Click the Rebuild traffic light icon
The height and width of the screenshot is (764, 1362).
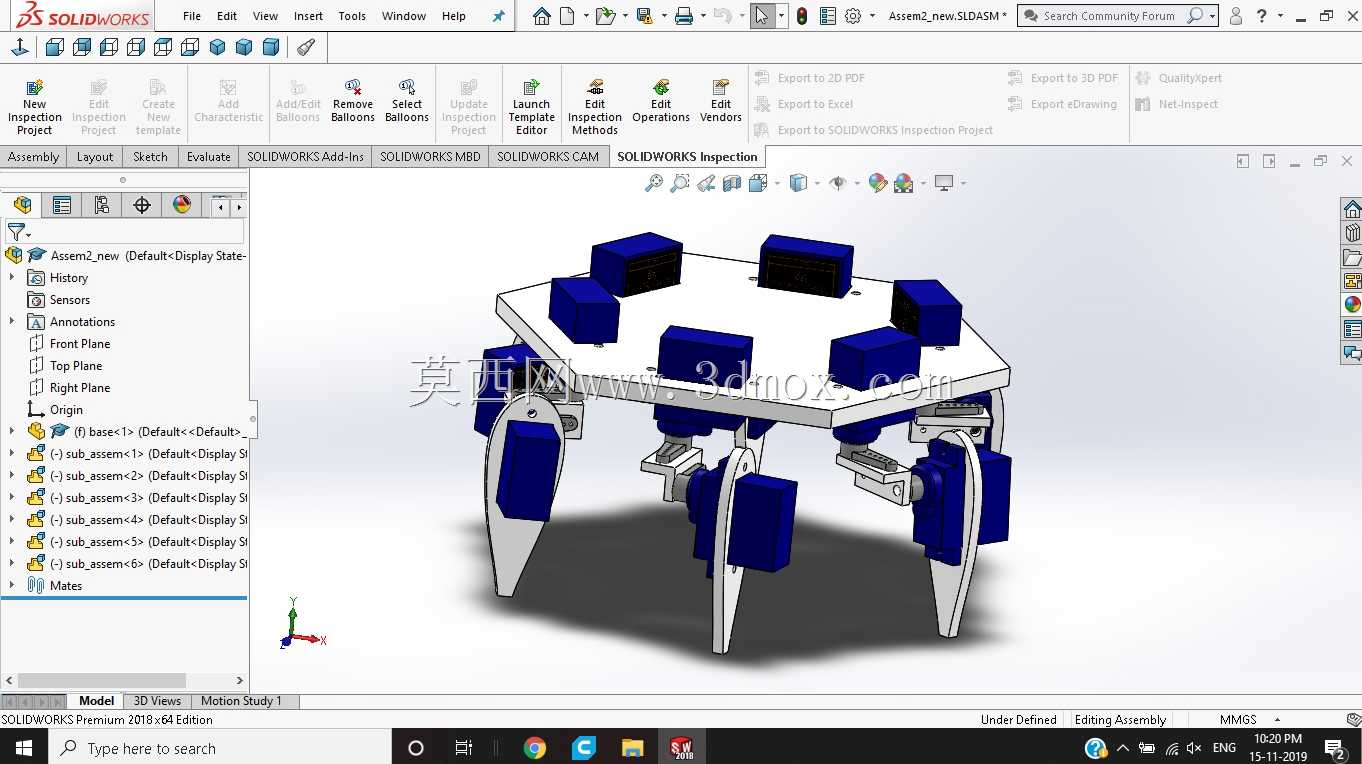pos(802,16)
